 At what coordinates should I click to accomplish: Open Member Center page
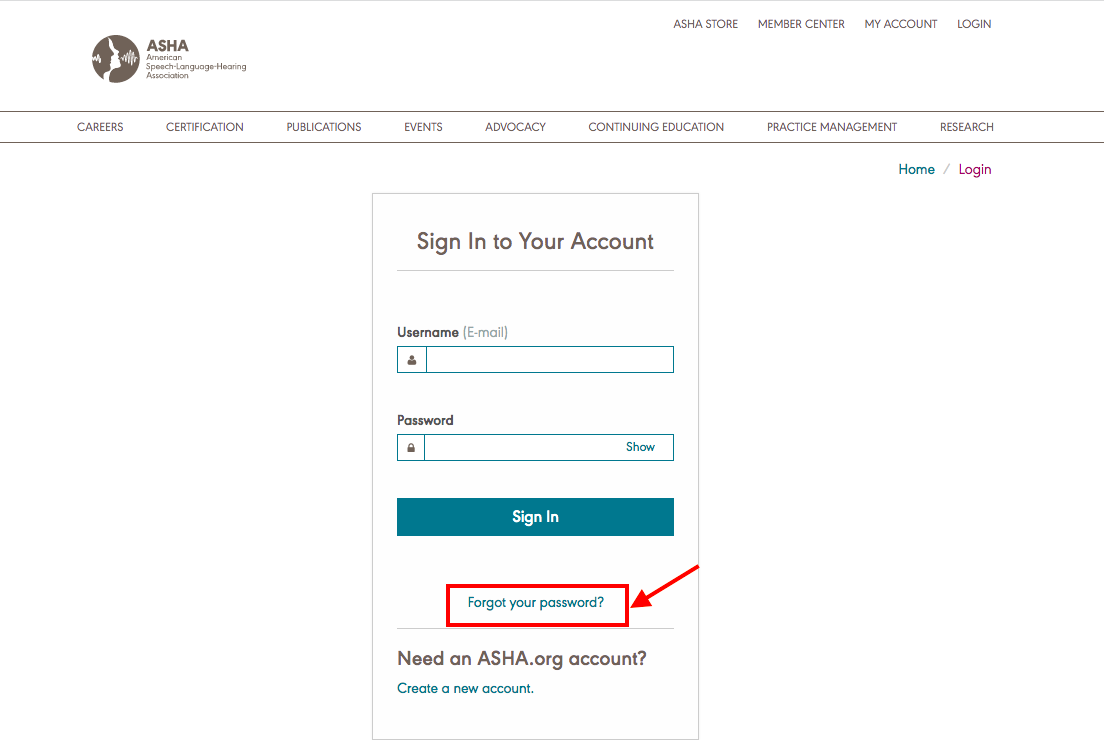point(801,24)
